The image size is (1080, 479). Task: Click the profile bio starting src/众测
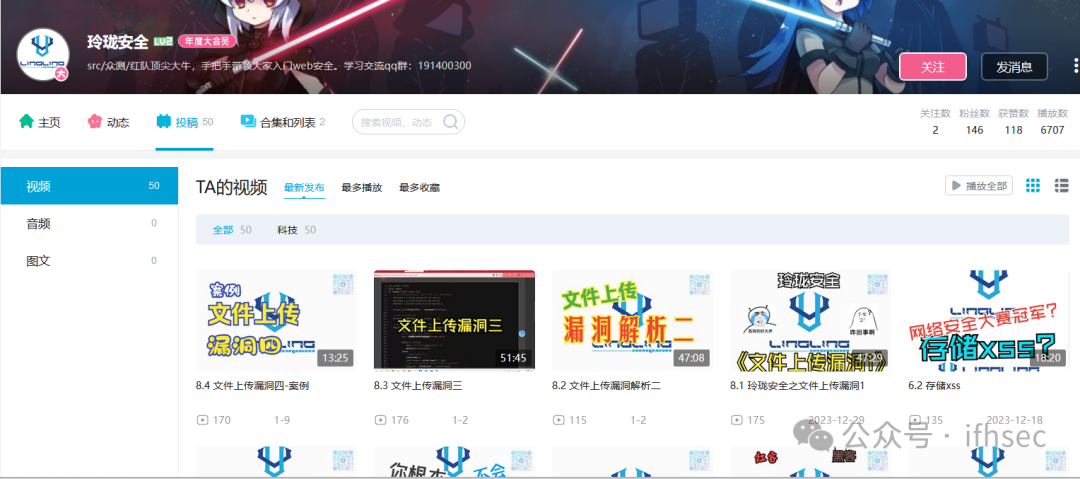pyautogui.click(x=280, y=66)
